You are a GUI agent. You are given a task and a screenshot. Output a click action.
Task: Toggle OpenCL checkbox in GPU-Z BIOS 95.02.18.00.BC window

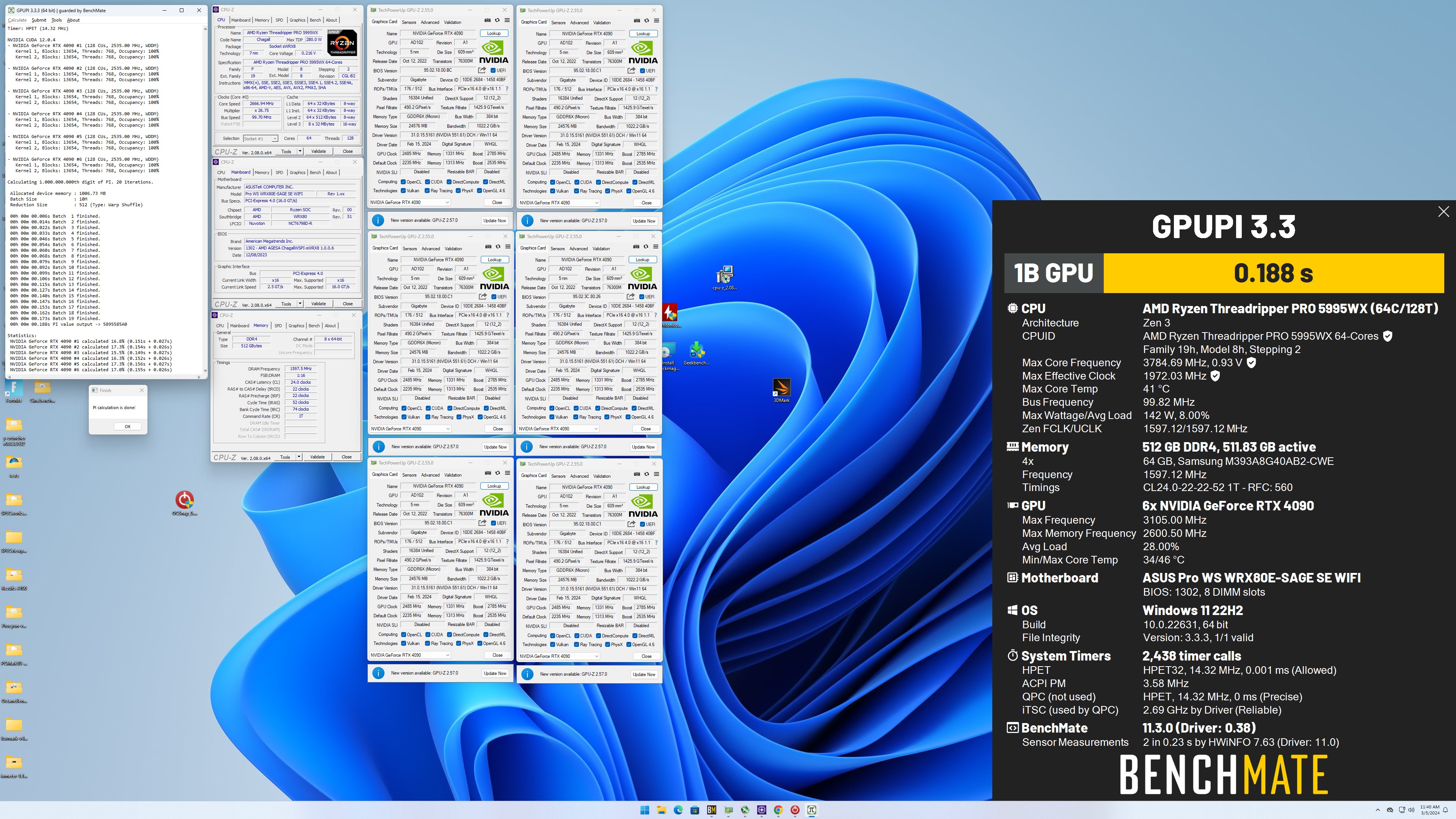(403, 182)
